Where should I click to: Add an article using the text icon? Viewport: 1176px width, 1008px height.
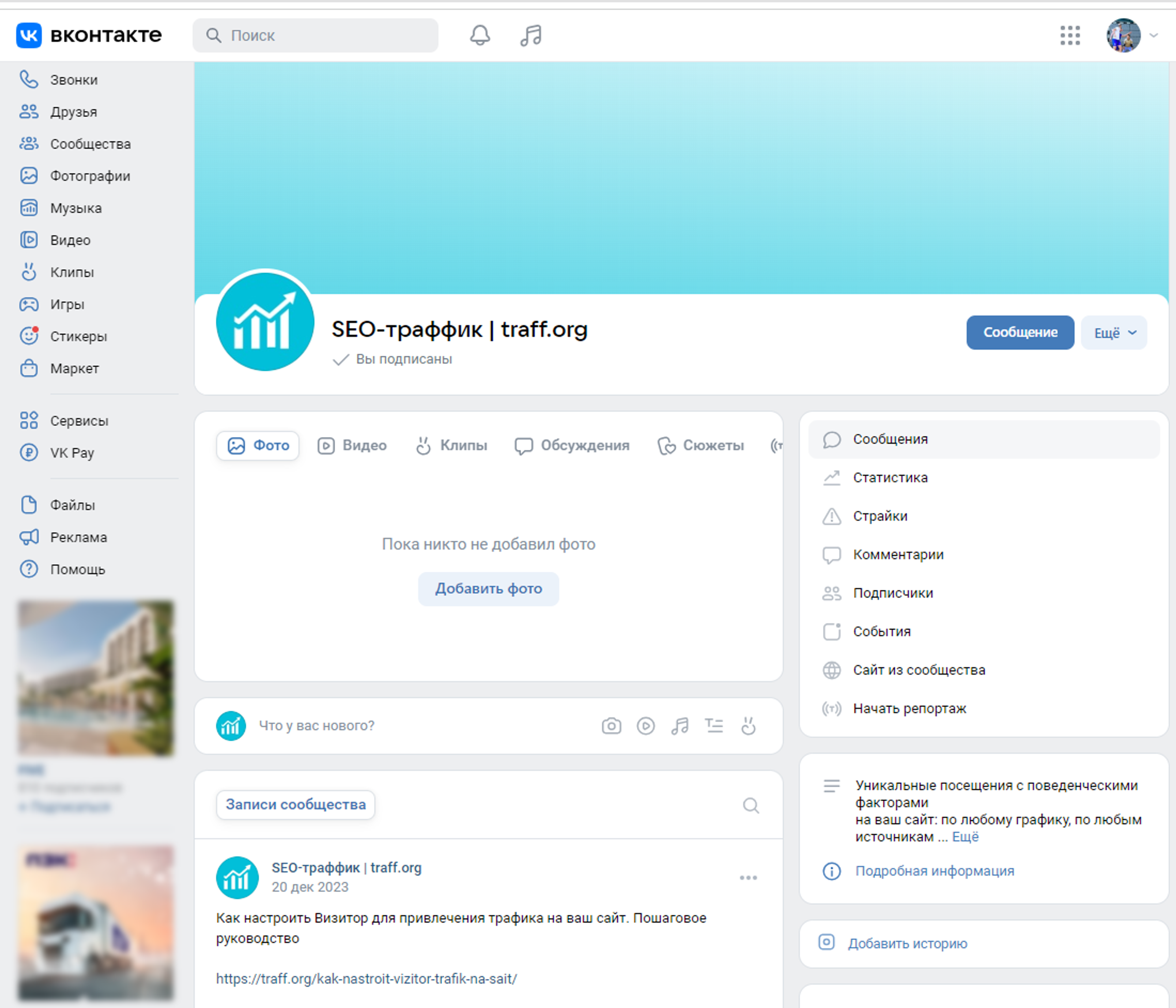714,725
